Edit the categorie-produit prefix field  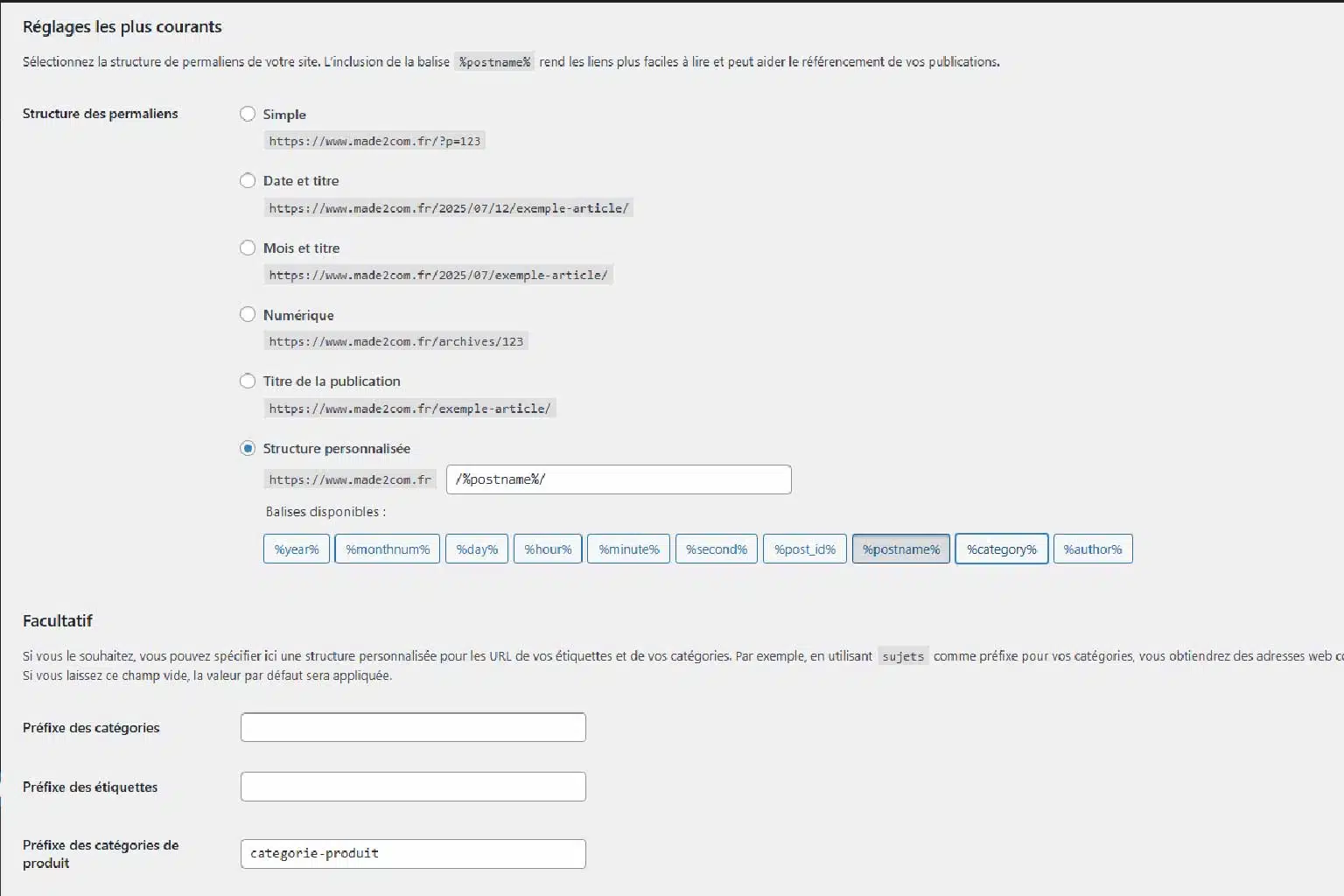pyautogui.click(x=413, y=854)
